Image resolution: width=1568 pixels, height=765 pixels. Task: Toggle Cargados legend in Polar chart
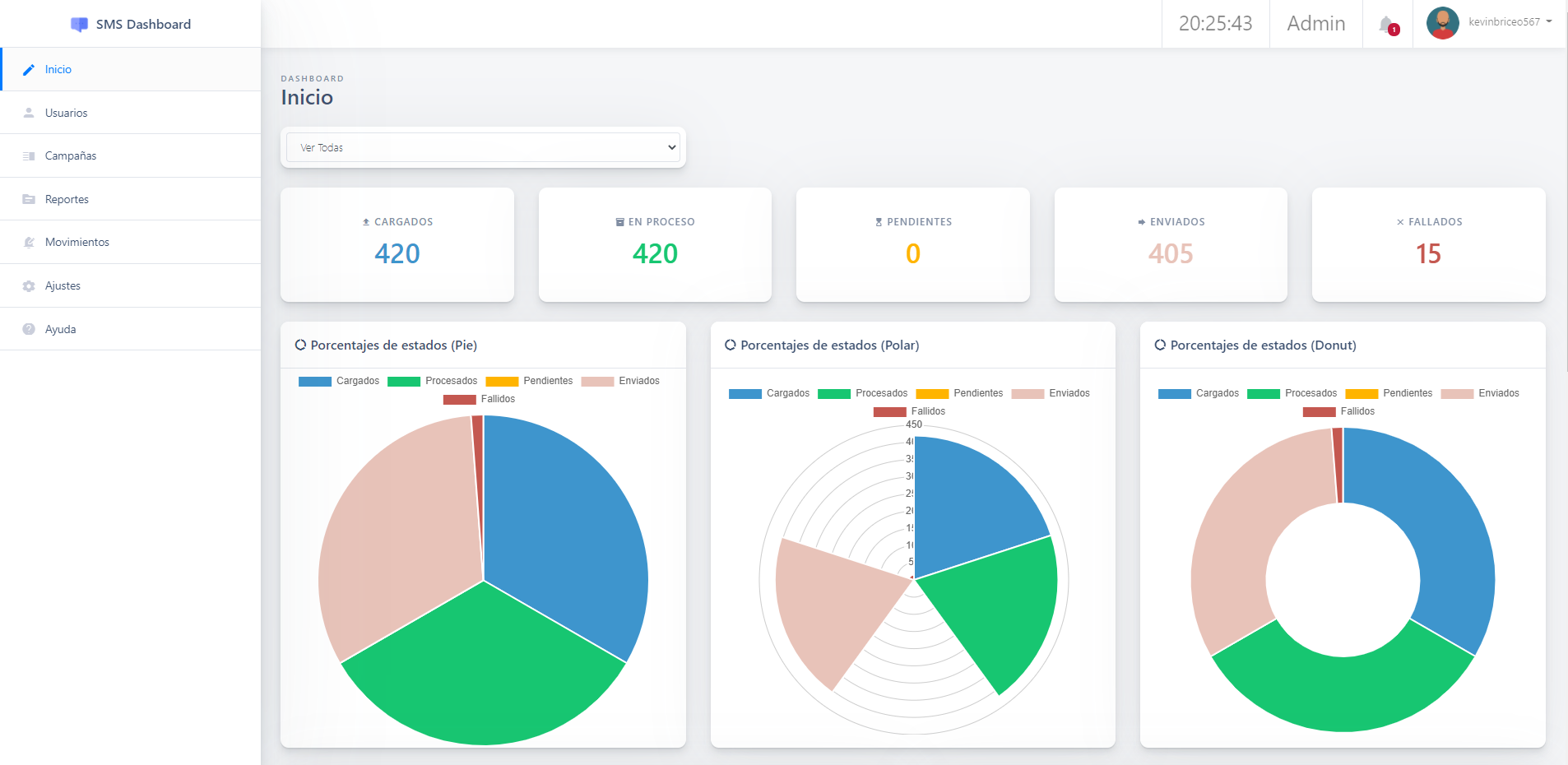click(x=769, y=393)
